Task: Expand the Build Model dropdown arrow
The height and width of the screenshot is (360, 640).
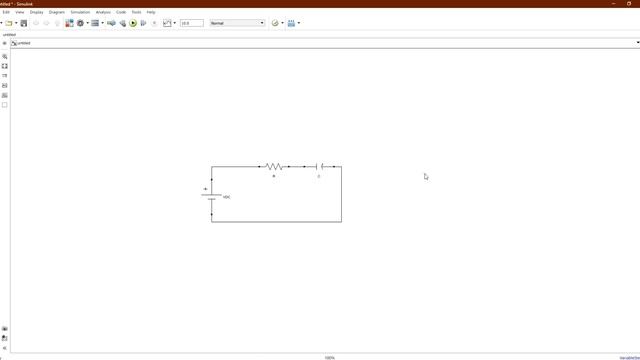Action: [298, 23]
